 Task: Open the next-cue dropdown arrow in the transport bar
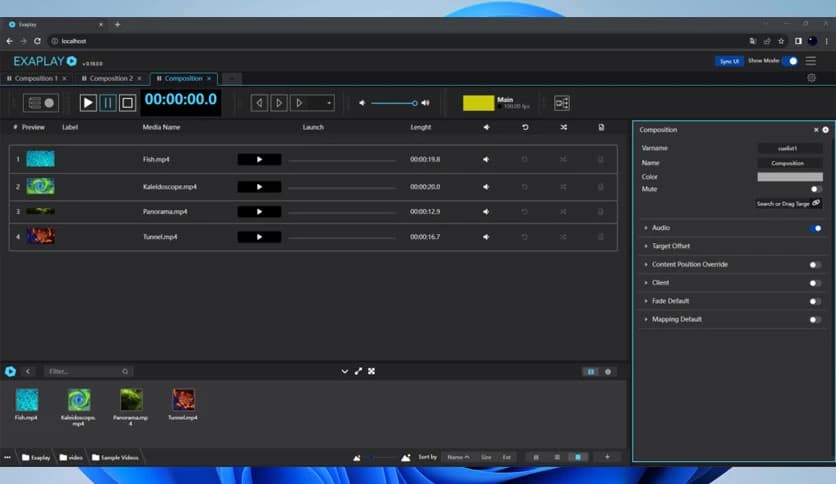click(330, 103)
